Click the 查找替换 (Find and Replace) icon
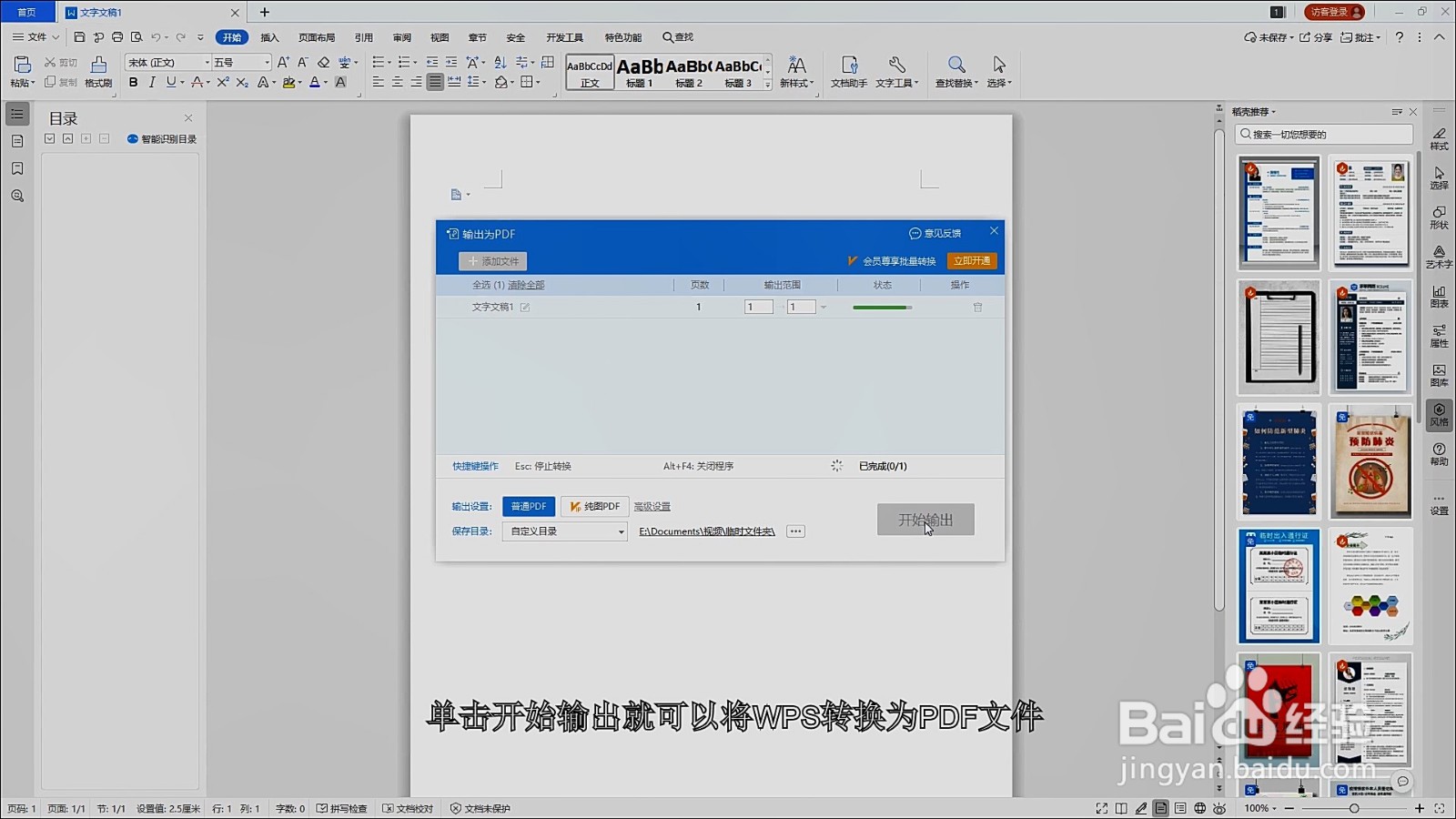Screen dimensions: 1456x819 click(955, 73)
